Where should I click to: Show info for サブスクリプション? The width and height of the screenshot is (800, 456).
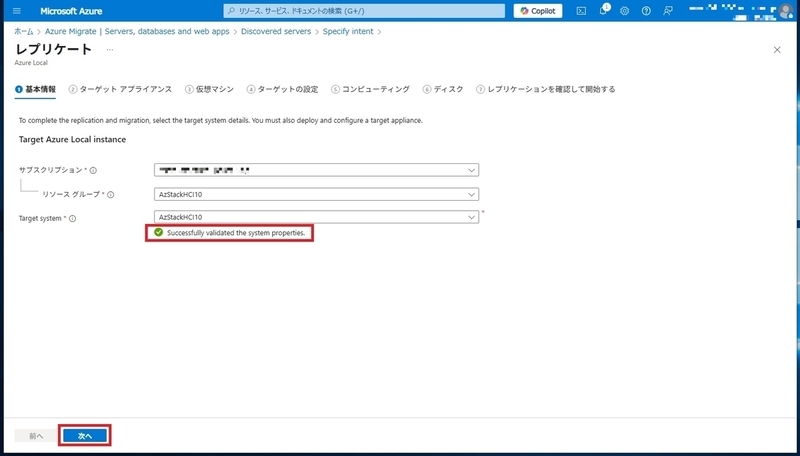coord(93,170)
